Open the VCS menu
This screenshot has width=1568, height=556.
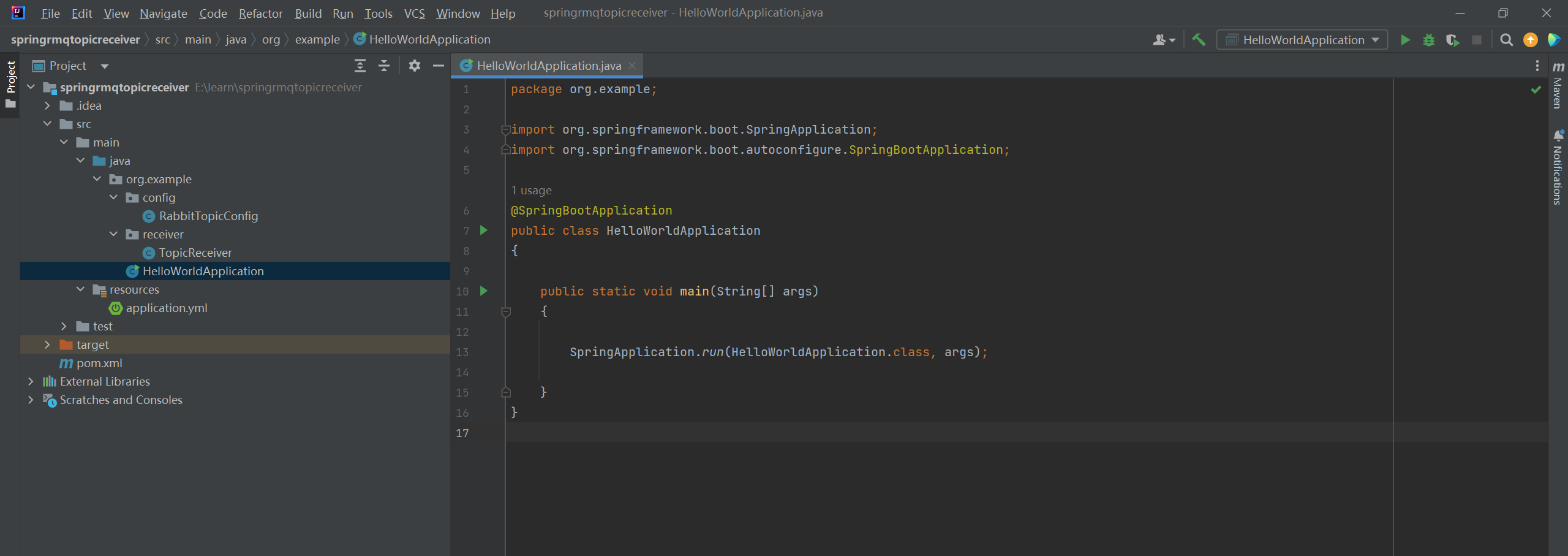click(415, 13)
